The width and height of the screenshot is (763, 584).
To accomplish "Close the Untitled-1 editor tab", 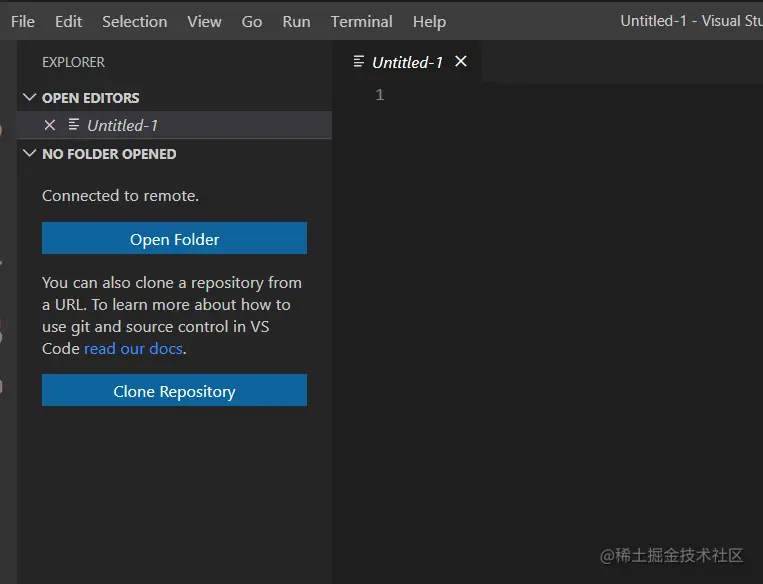I will coord(460,61).
